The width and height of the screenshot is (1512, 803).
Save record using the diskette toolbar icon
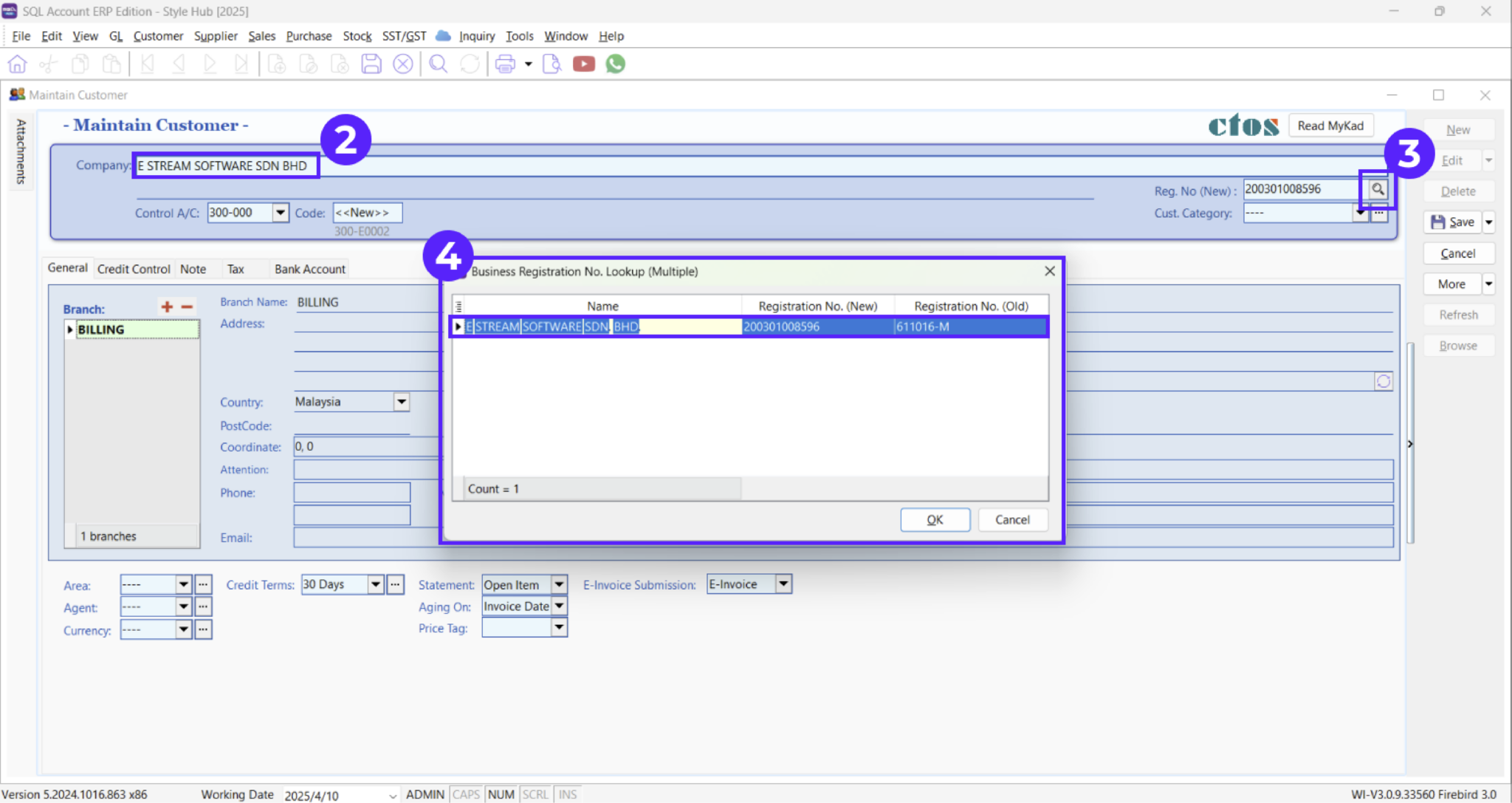(x=371, y=64)
